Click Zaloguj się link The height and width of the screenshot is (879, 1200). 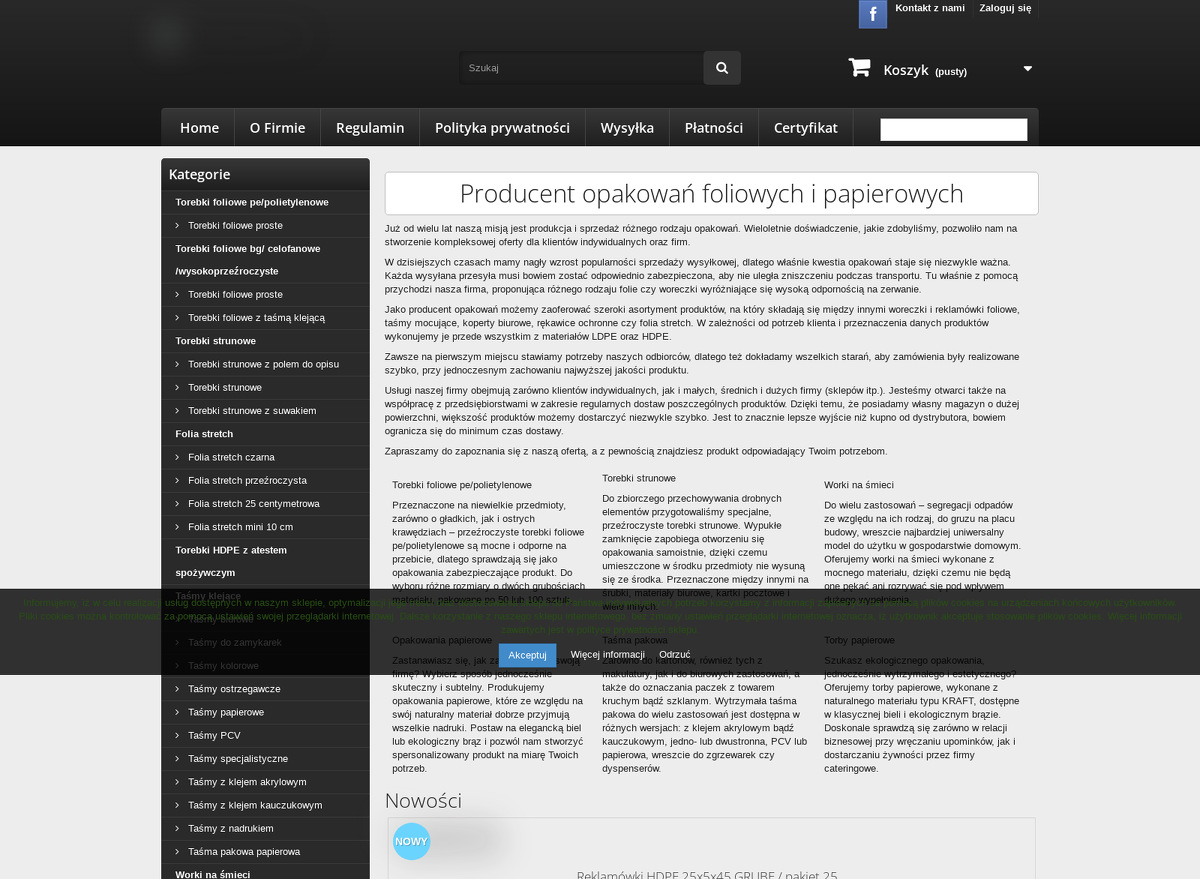(1005, 8)
